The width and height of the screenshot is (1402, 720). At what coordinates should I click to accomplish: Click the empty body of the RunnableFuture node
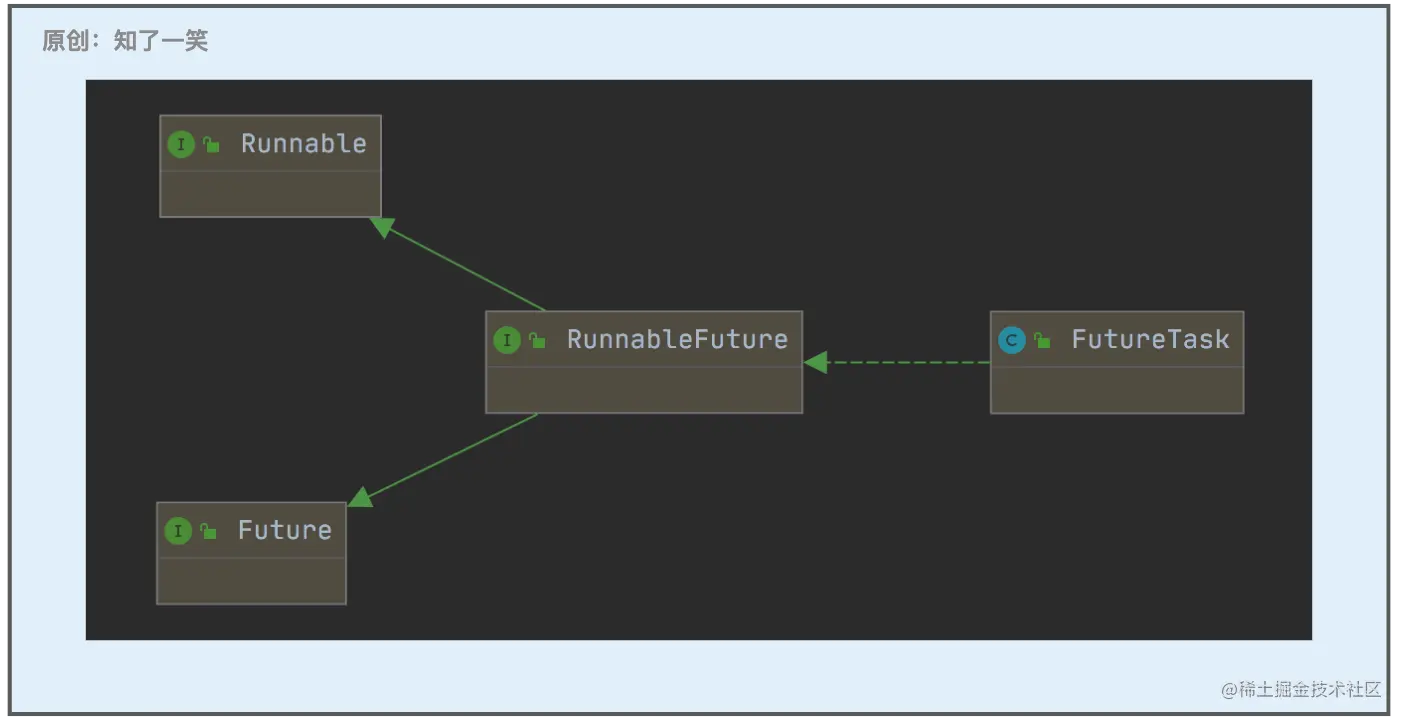[644, 389]
